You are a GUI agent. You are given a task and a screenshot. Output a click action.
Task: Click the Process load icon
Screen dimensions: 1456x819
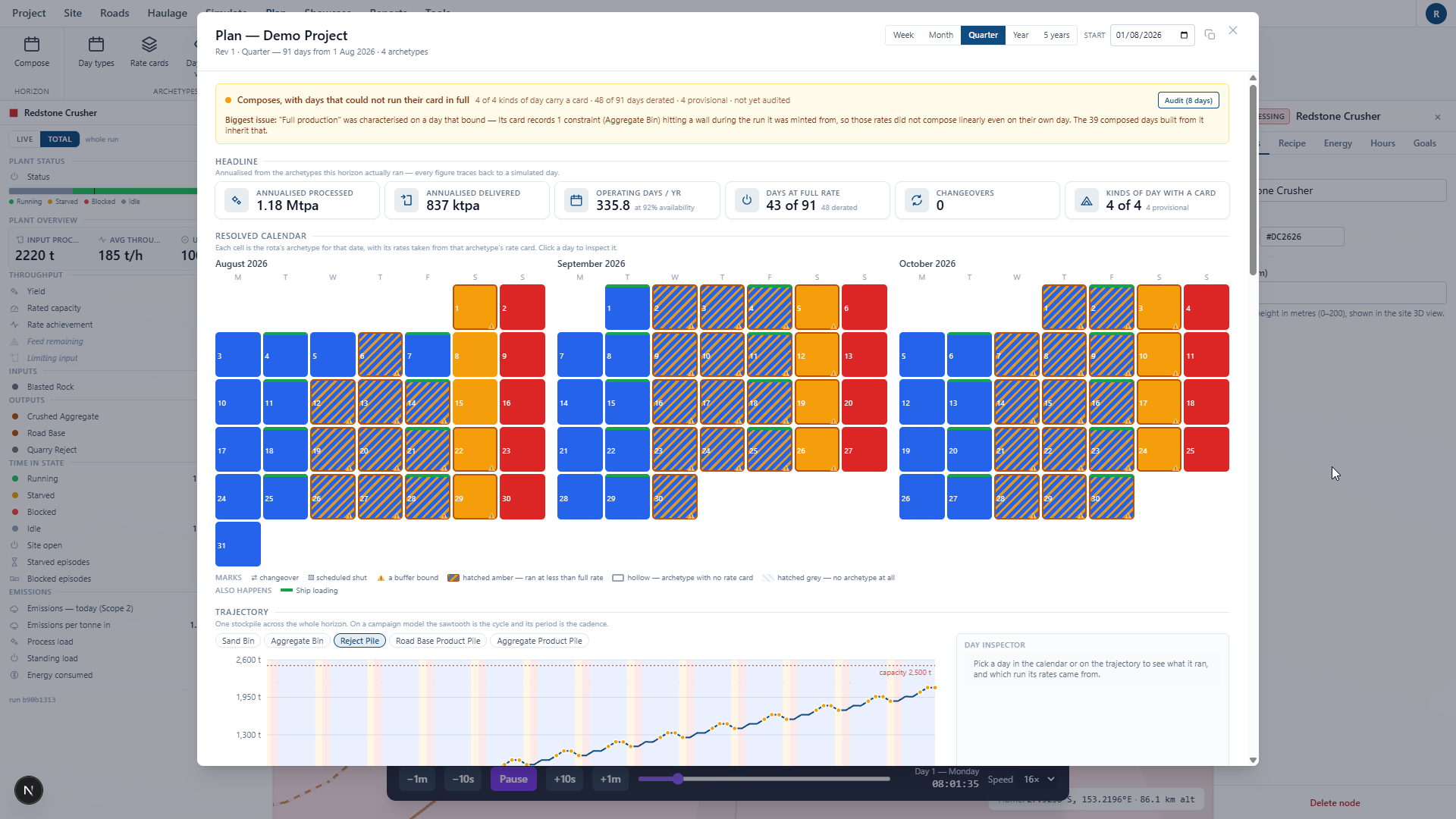coord(14,642)
